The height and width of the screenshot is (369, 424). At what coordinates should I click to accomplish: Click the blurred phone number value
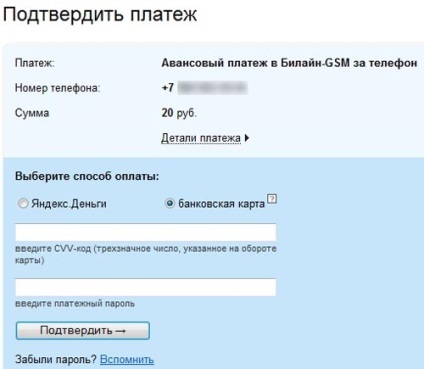(212, 88)
